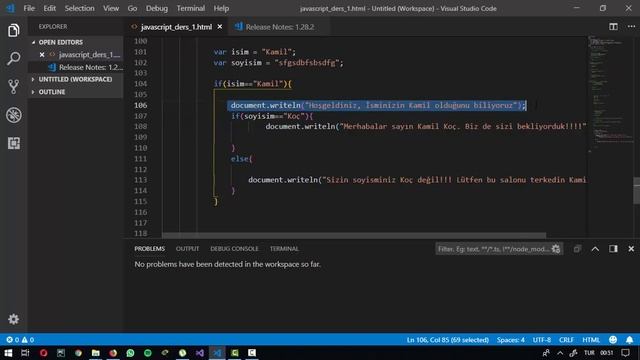Open the Explorer view in activity bar

(13, 30)
